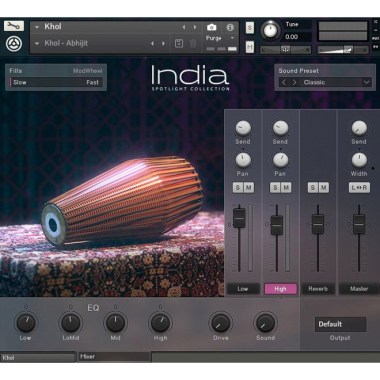The image size is (380, 380).
Task: Toggle the L↔R swap button on Master
Action: pyautogui.click(x=359, y=188)
